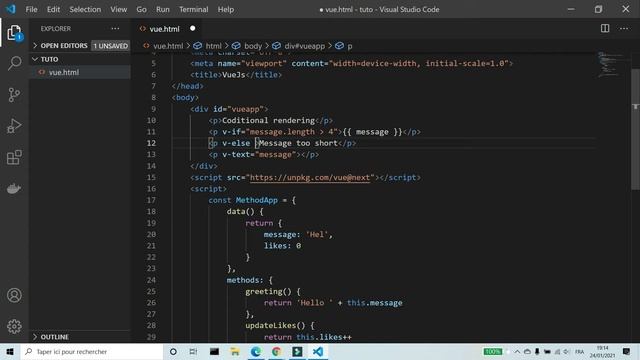Open the Terminal menu
The image size is (640, 360).
[193, 9]
